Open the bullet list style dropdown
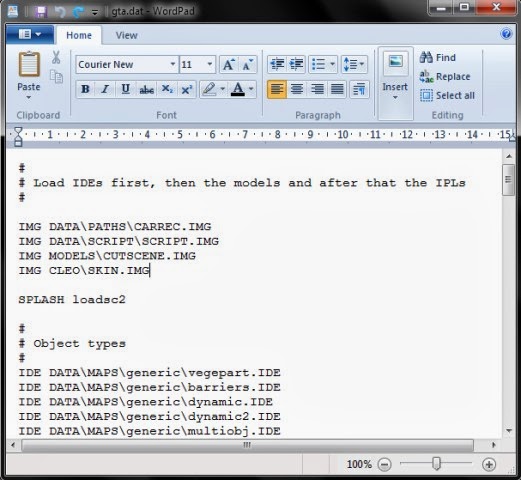The height and width of the screenshot is (480, 521). tap(332, 64)
